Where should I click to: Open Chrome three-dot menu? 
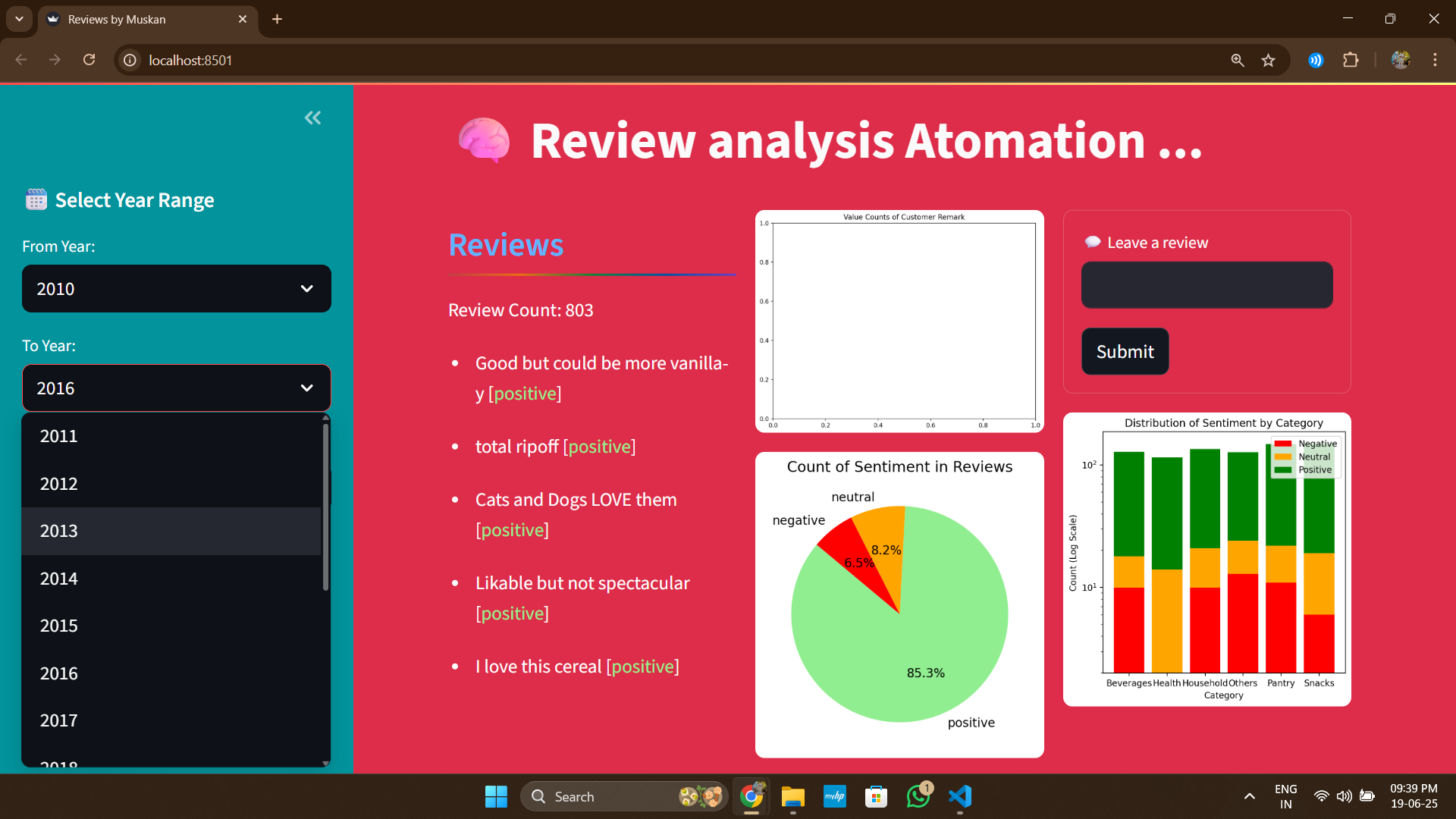[1435, 60]
